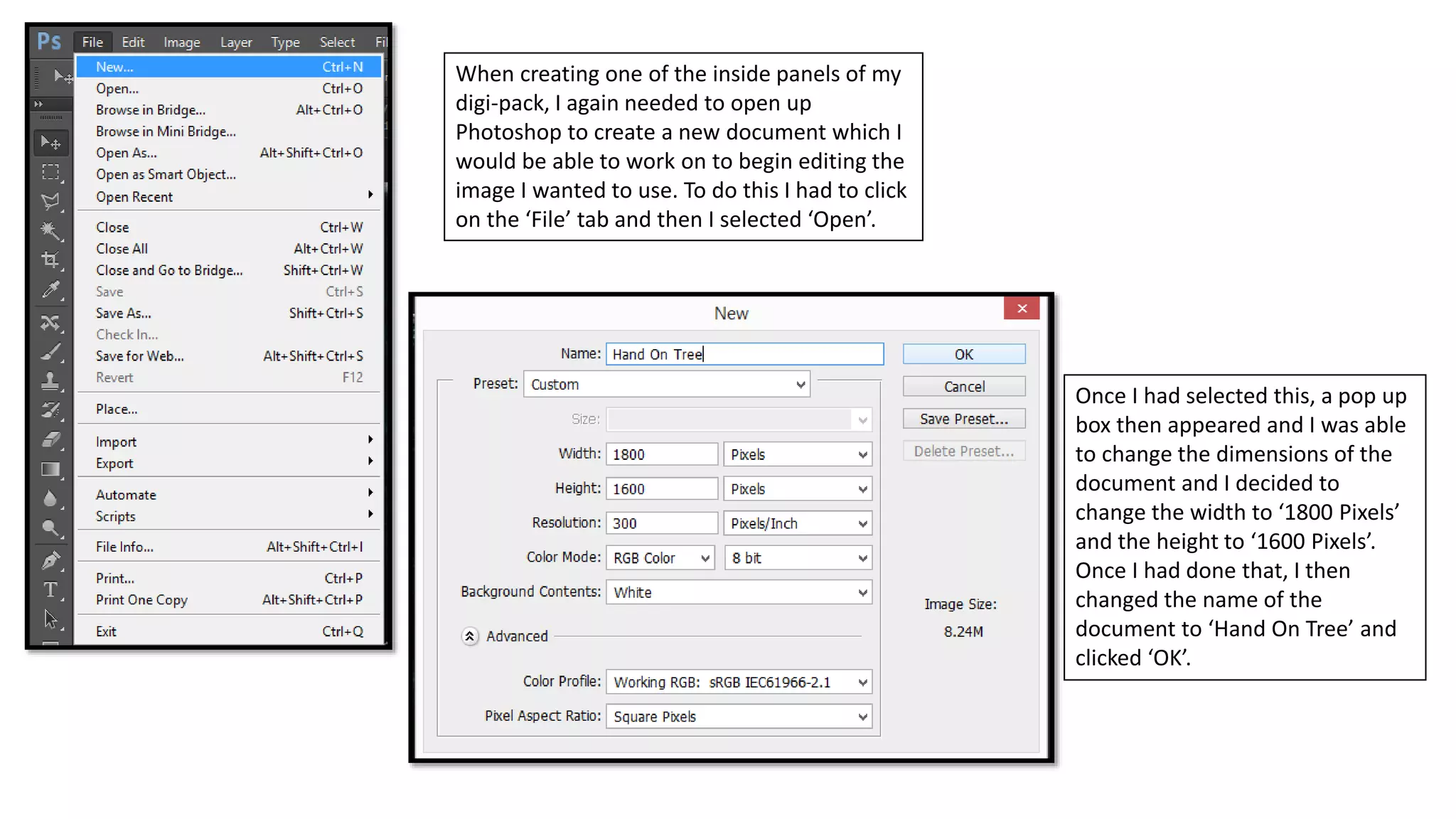Select the Crop tool
Image resolution: width=1456 pixels, height=819 pixels.
point(50,260)
